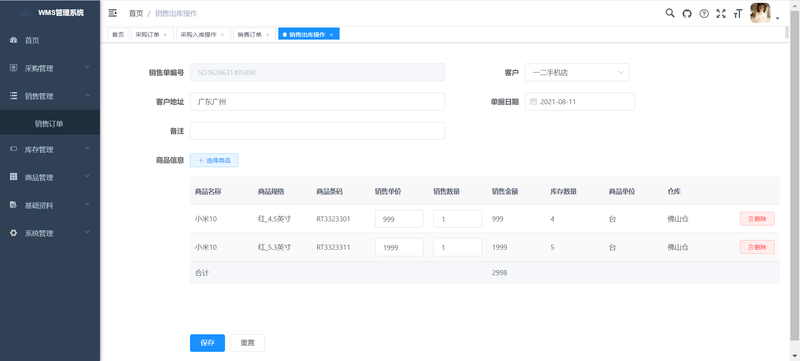The width and height of the screenshot is (800, 361).
Task: Open the user avatar menu
Action: tap(760, 13)
